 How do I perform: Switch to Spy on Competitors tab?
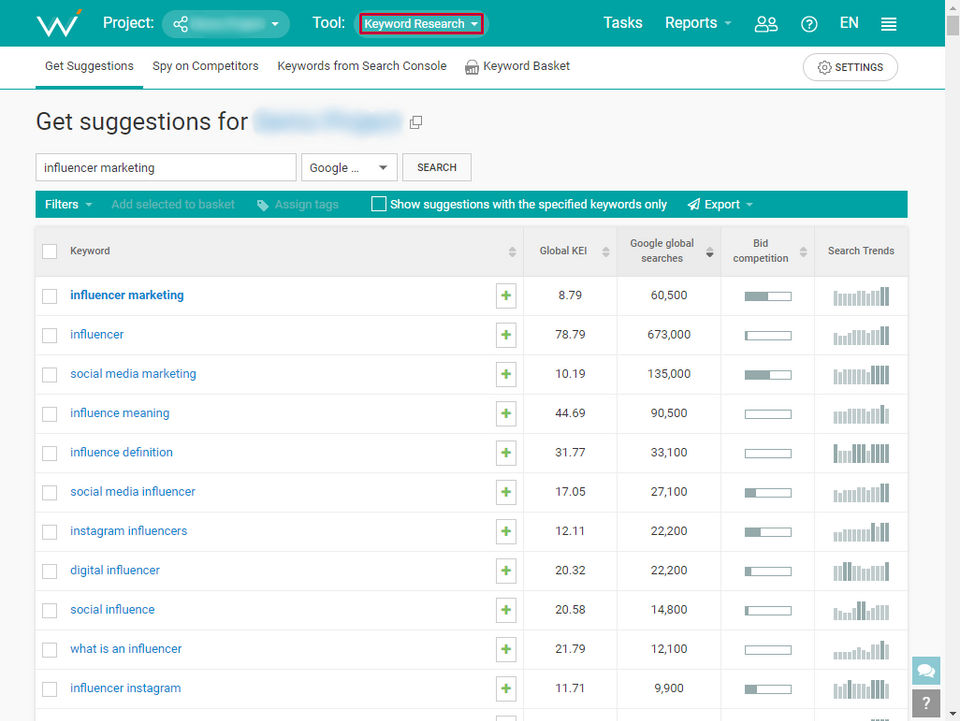205,66
